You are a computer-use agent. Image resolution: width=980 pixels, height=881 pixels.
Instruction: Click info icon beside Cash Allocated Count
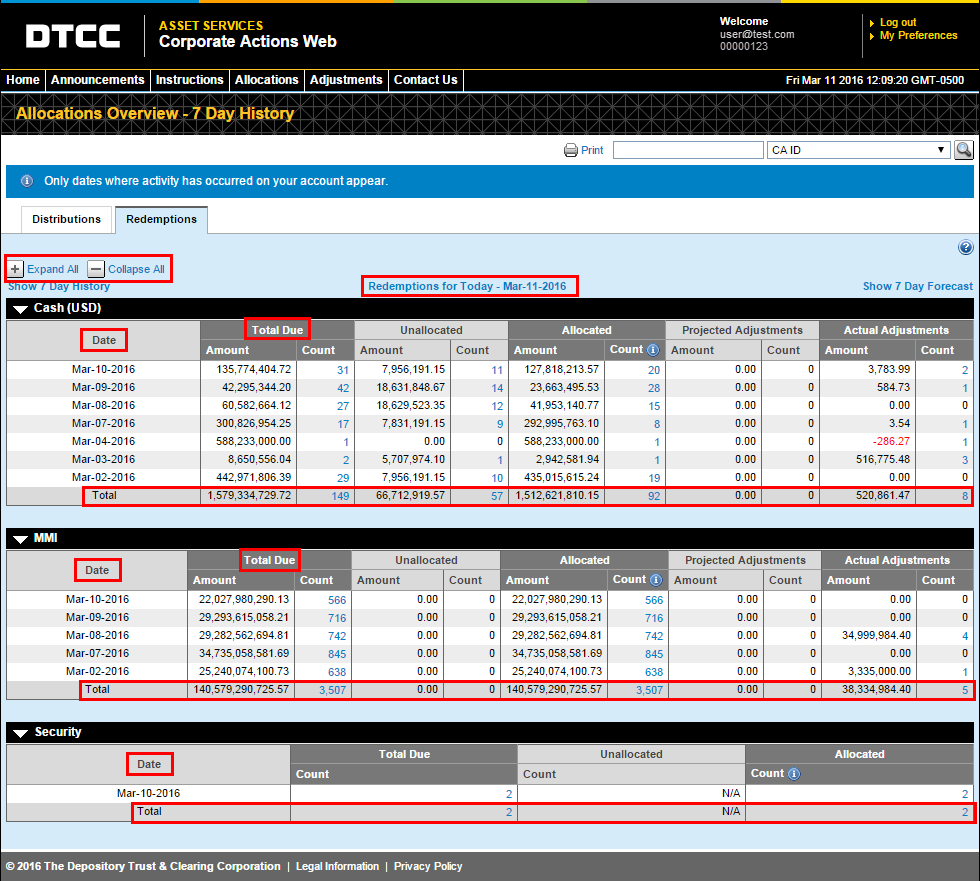(x=653, y=350)
